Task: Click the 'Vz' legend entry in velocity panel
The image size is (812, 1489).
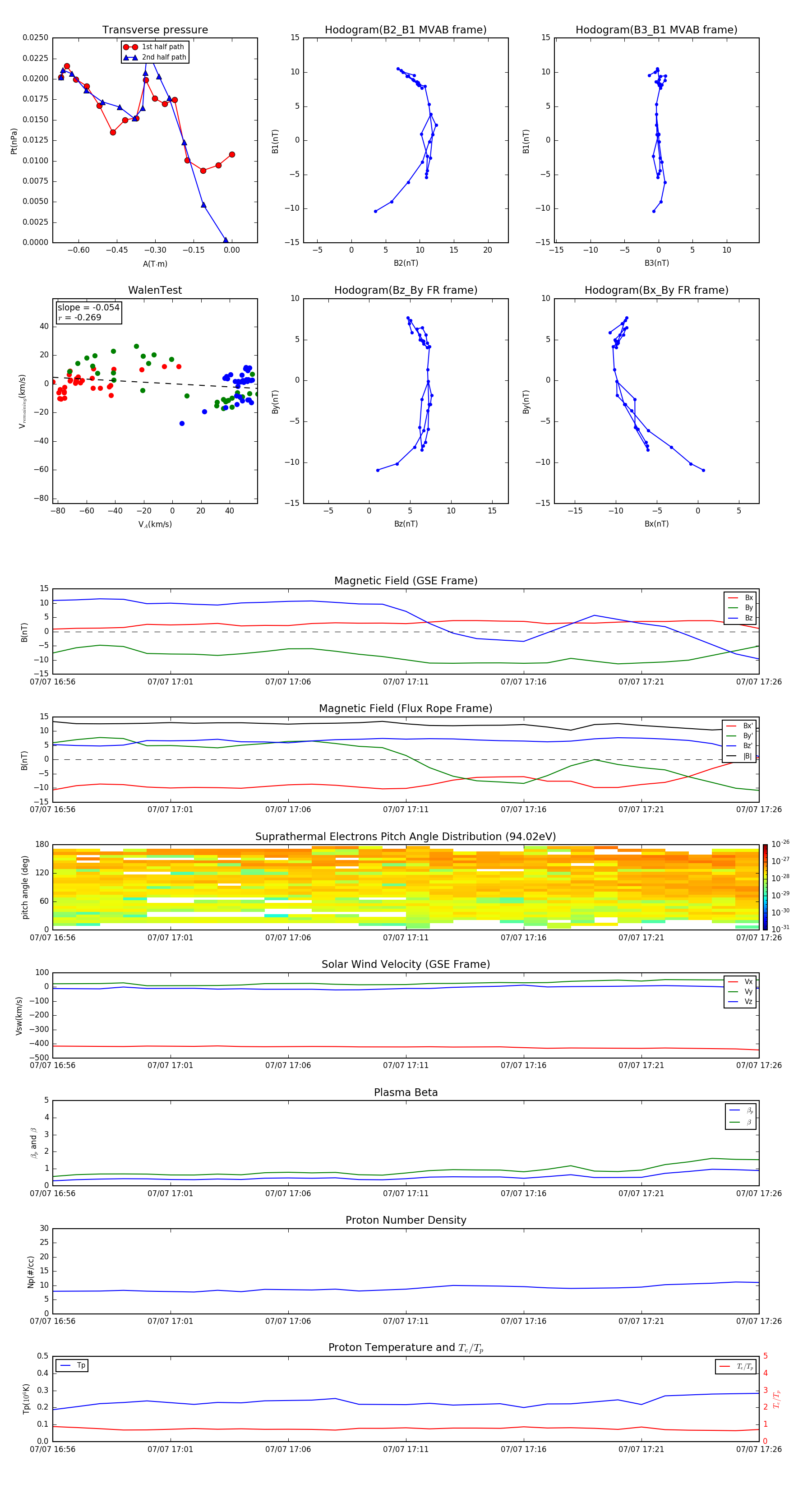Action: pyautogui.click(x=740, y=1002)
